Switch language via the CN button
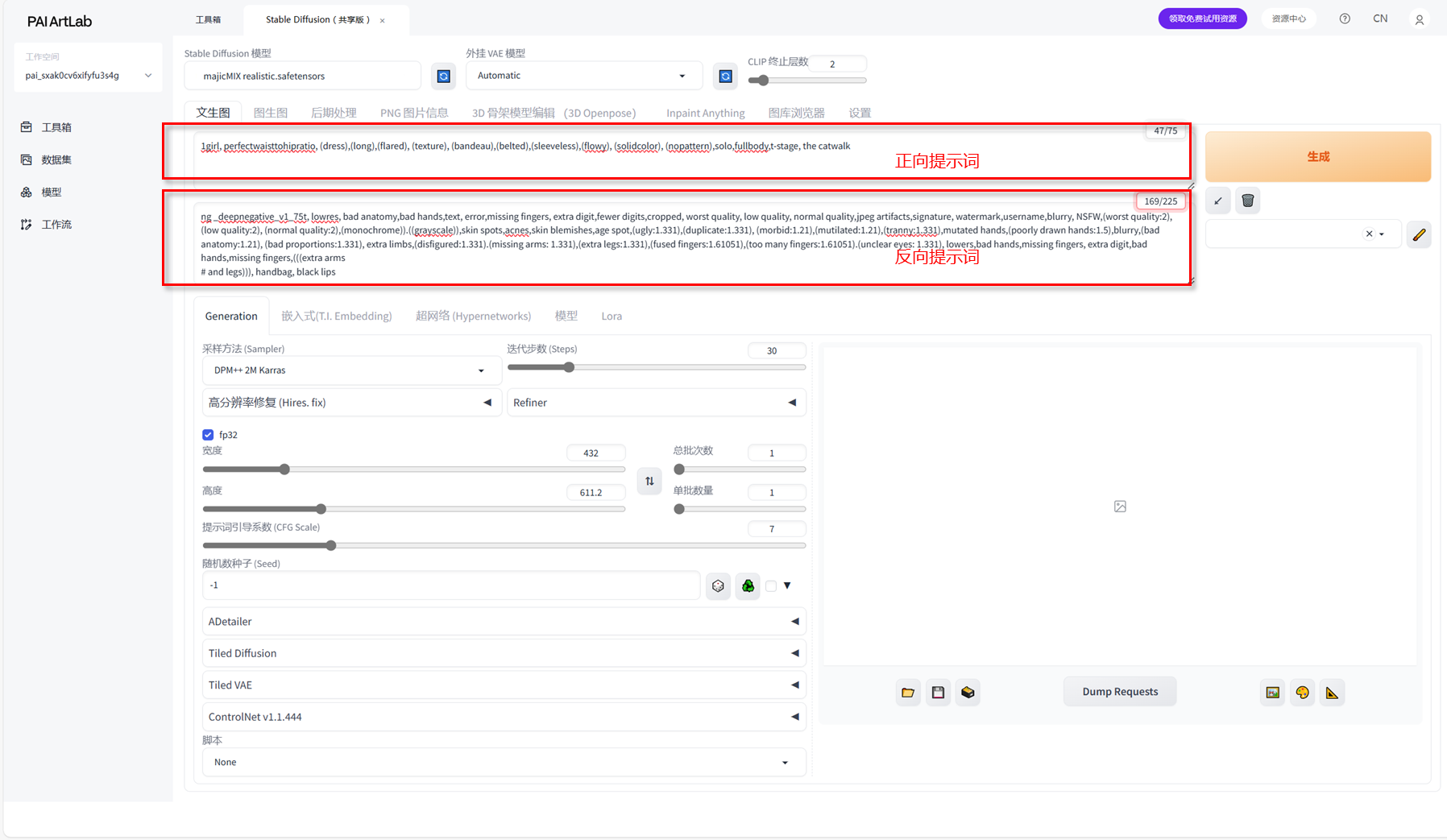1447x840 pixels. (1380, 19)
